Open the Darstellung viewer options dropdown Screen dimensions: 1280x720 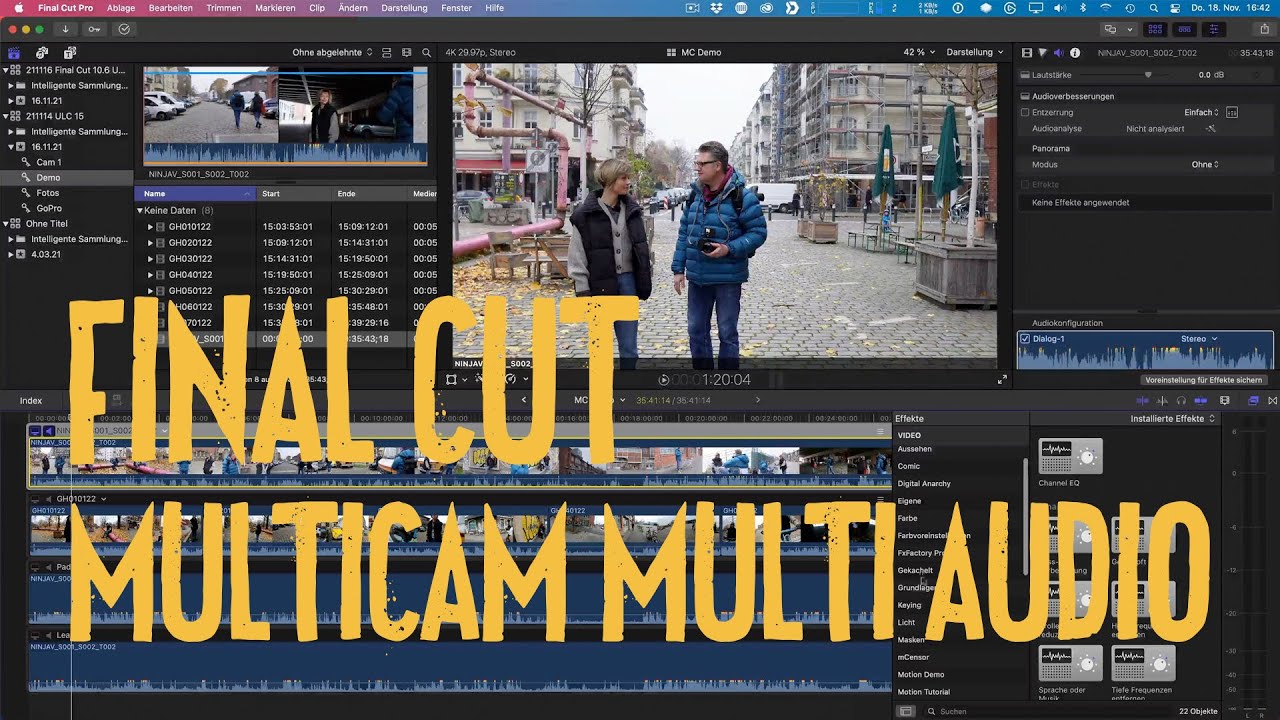tap(975, 52)
